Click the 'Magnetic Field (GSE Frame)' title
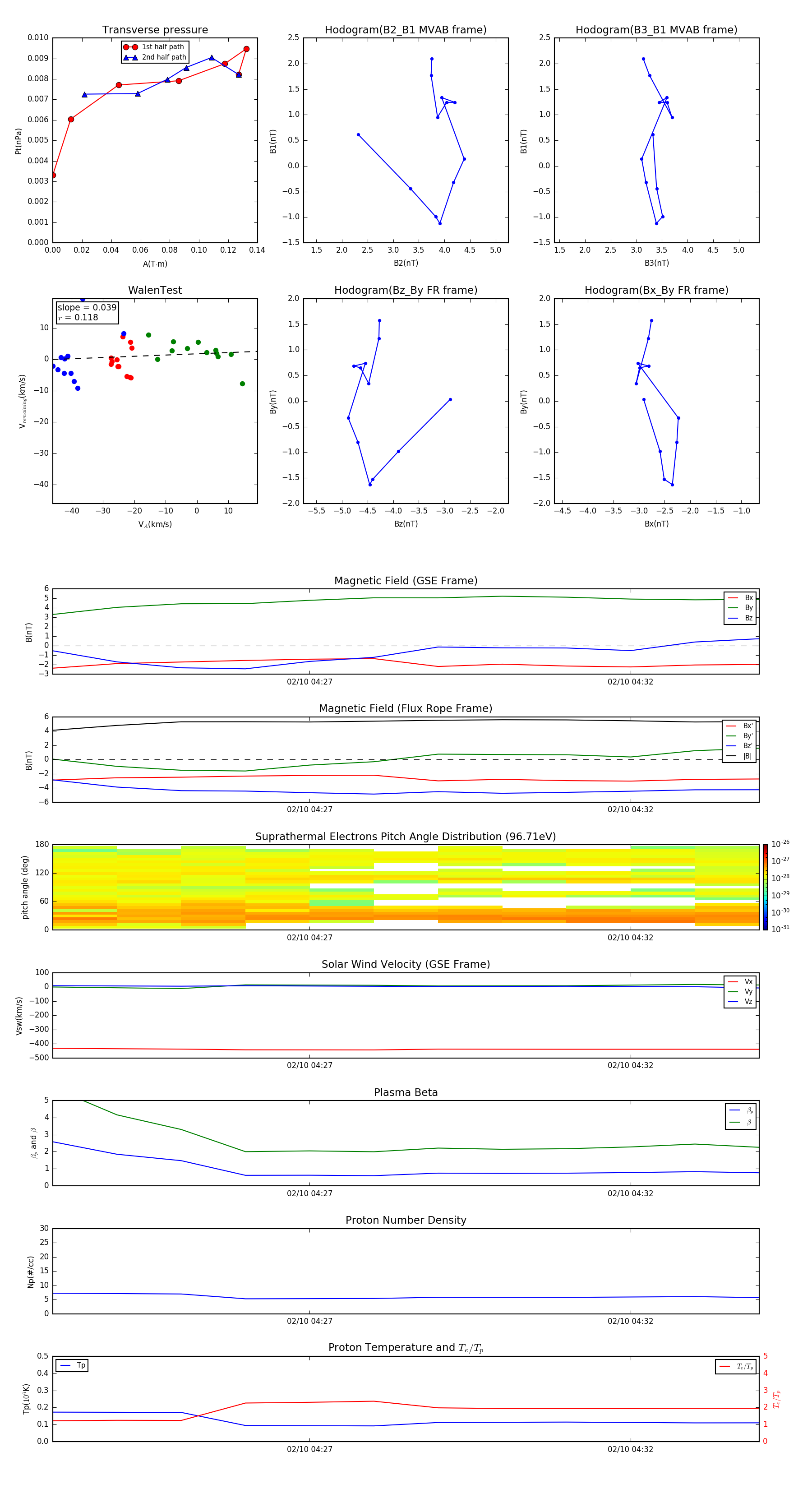This screenshot has width=812, height=1489. click(x=406, y=581)
